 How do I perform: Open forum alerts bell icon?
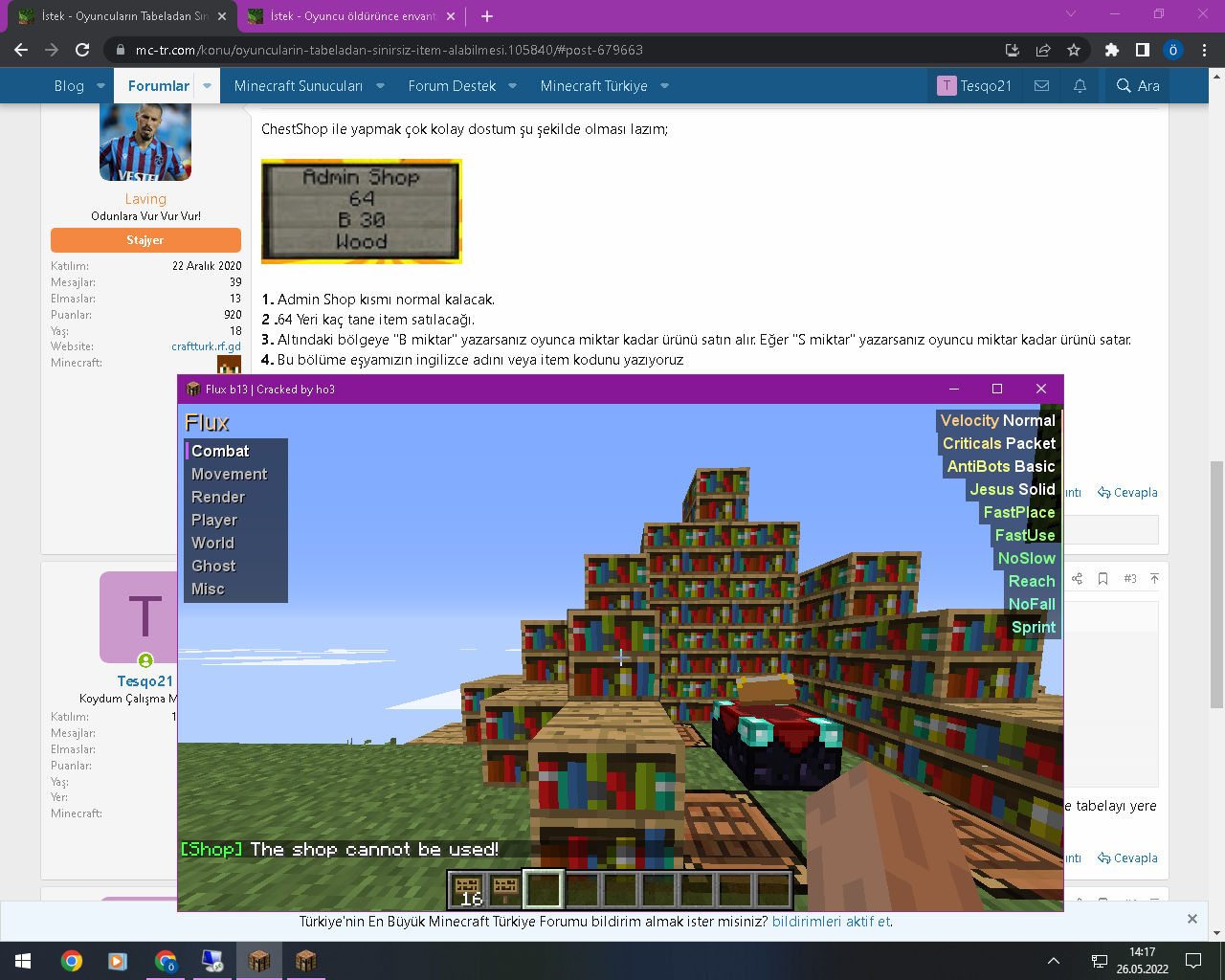click(x=1080, y=85)
